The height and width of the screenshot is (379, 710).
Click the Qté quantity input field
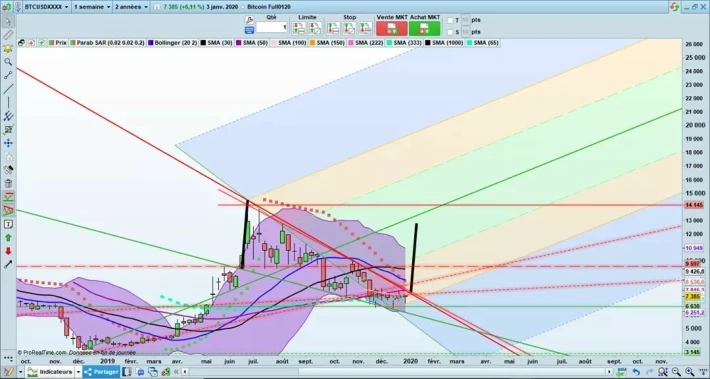click(x=272, y=28)
